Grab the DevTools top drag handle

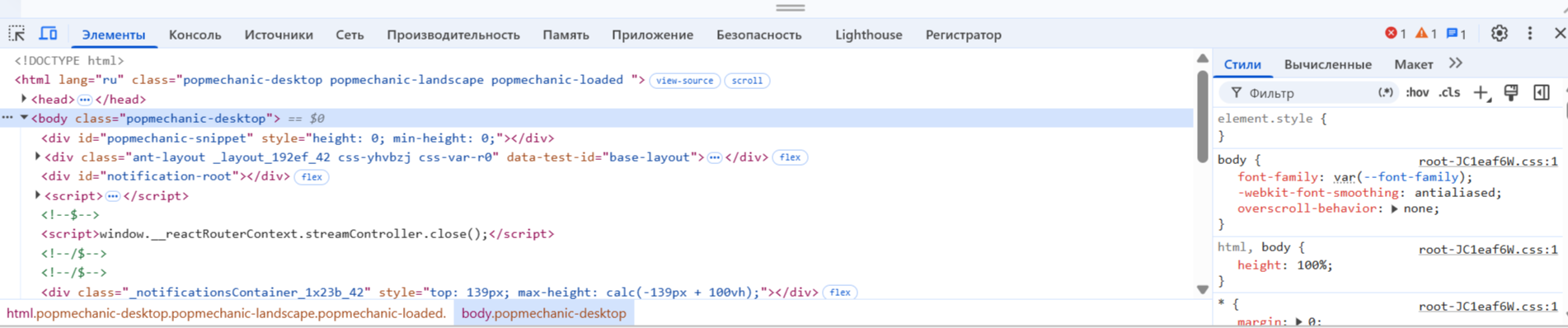(x=790, y=7)
